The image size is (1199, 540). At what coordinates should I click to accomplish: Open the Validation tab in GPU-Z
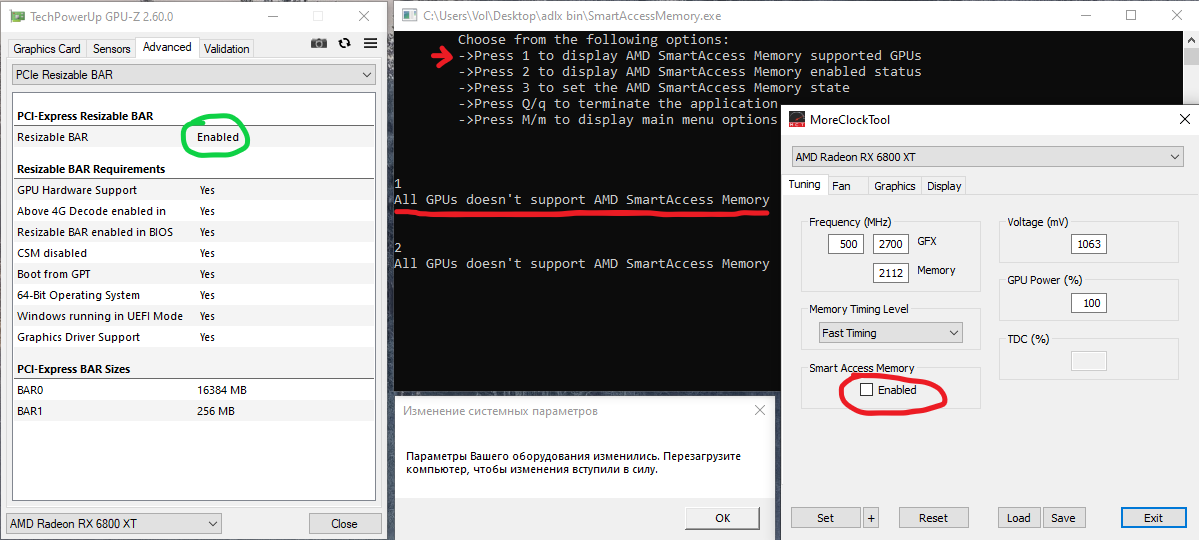226,48
